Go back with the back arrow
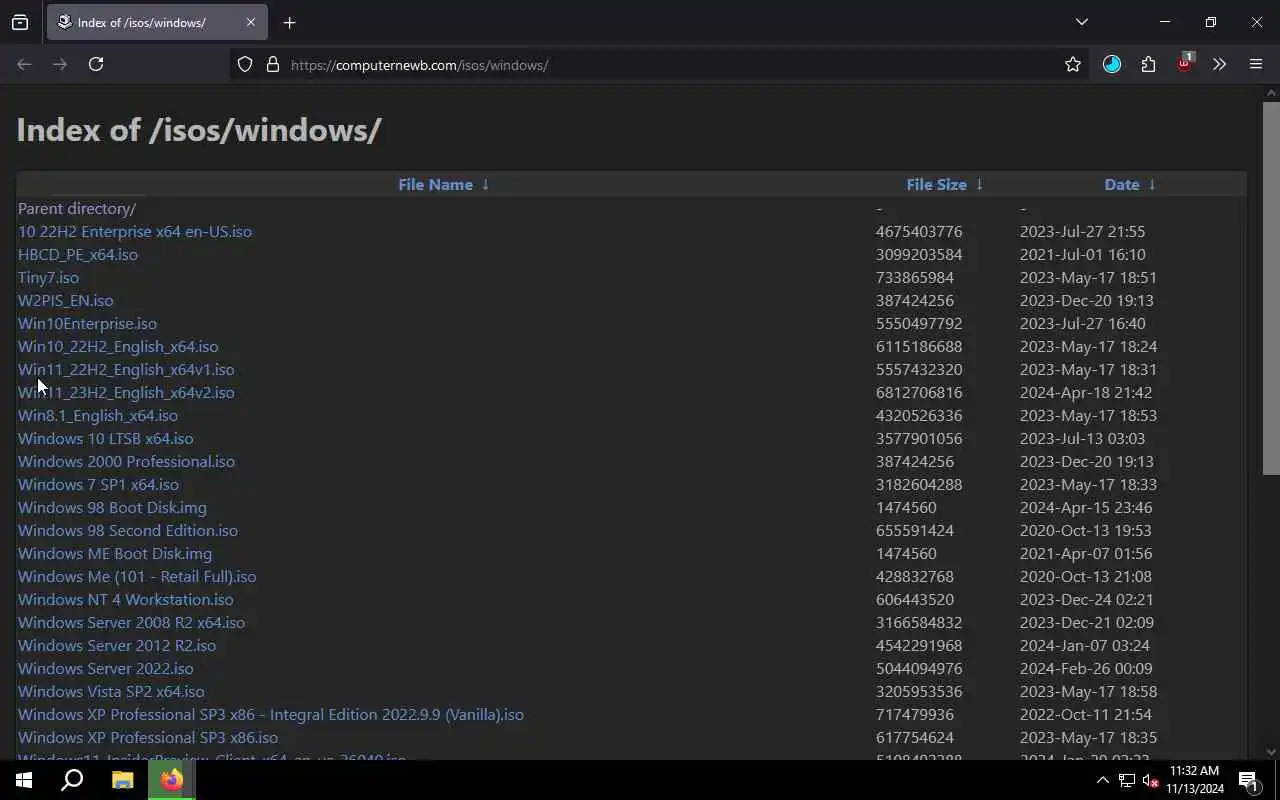Image resolution: width=1280 pixels, height=800 pixels. [x=24, y=64]
